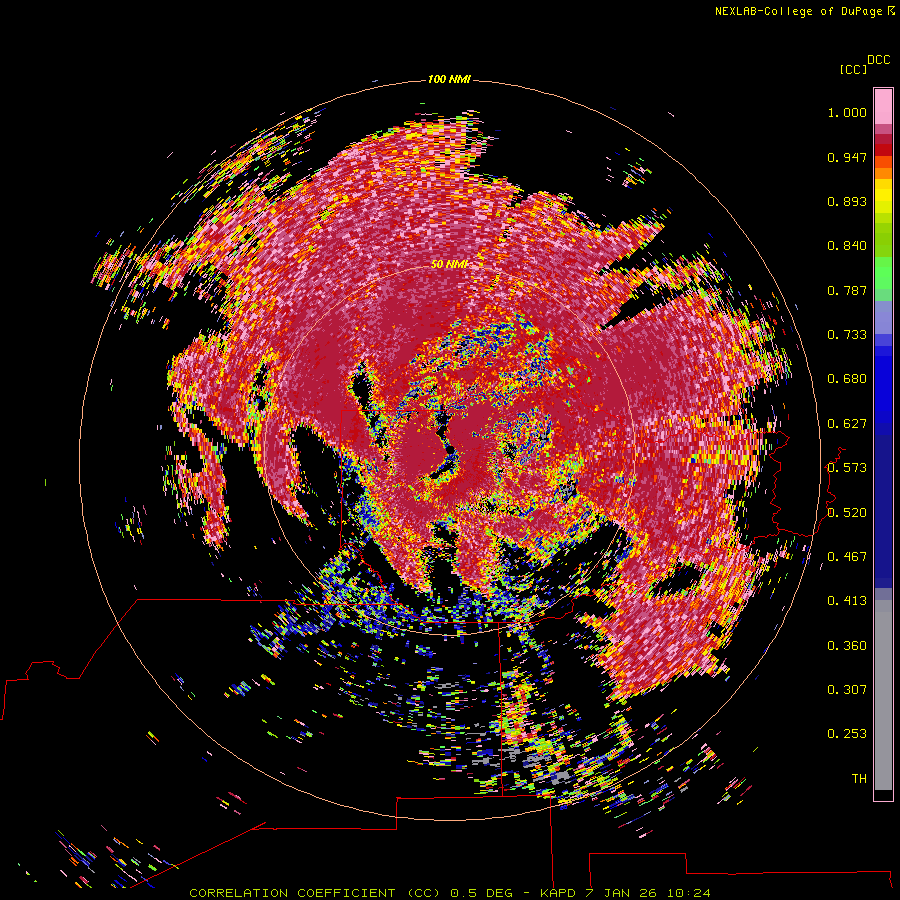
Task: Click the NEXLAB-College of DuPage watermark text
Action: point(799,11)
